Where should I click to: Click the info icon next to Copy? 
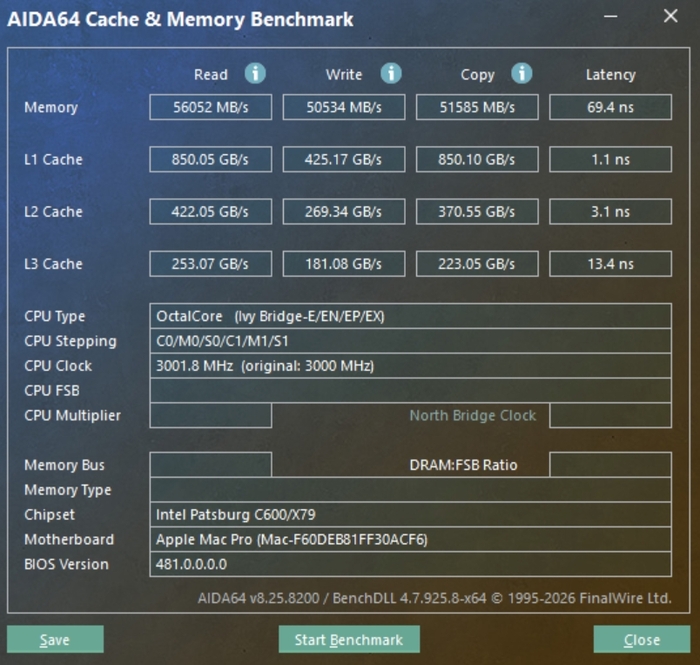521,74
